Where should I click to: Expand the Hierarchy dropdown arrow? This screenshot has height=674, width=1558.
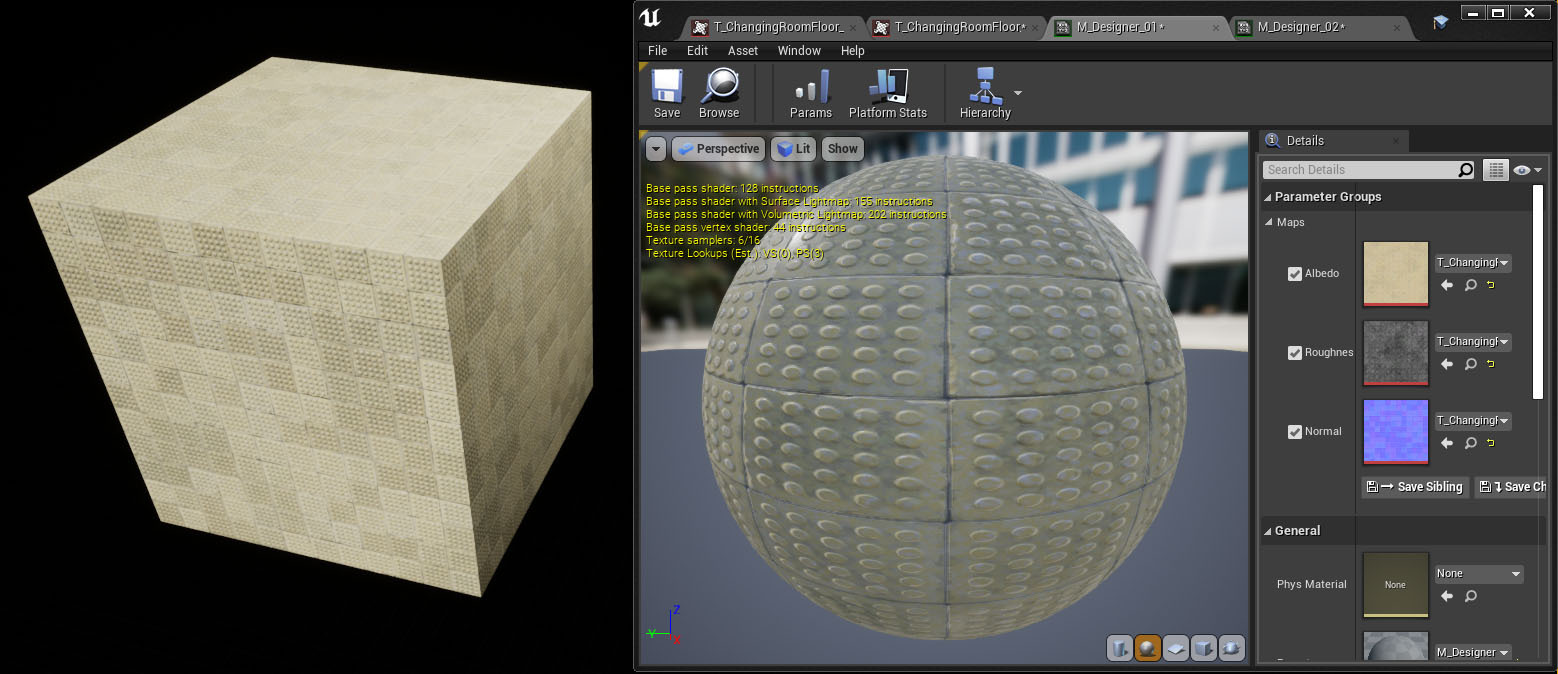(x=1018, y=93)
